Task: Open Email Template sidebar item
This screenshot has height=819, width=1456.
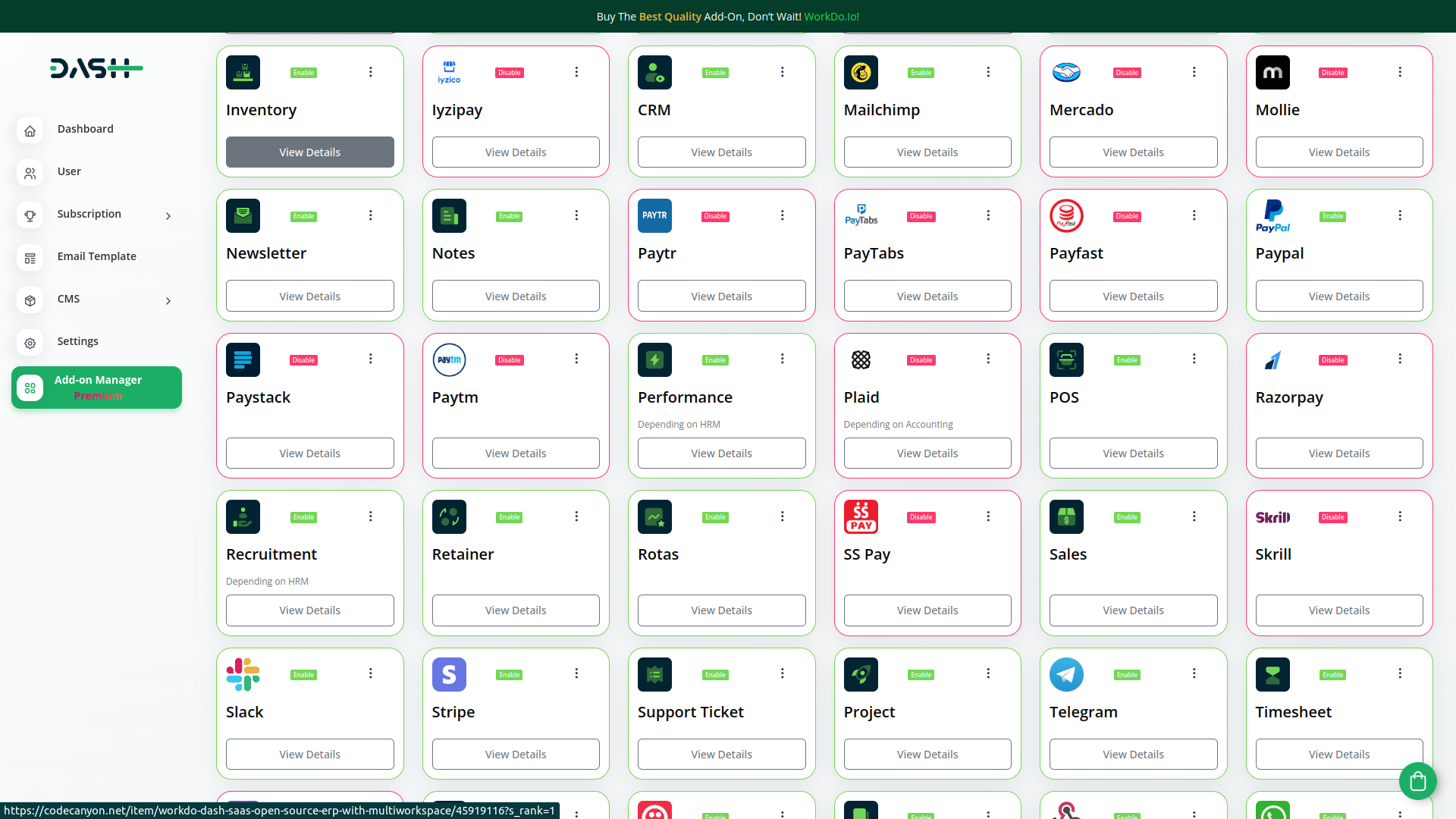Action: tap(96, 256)
